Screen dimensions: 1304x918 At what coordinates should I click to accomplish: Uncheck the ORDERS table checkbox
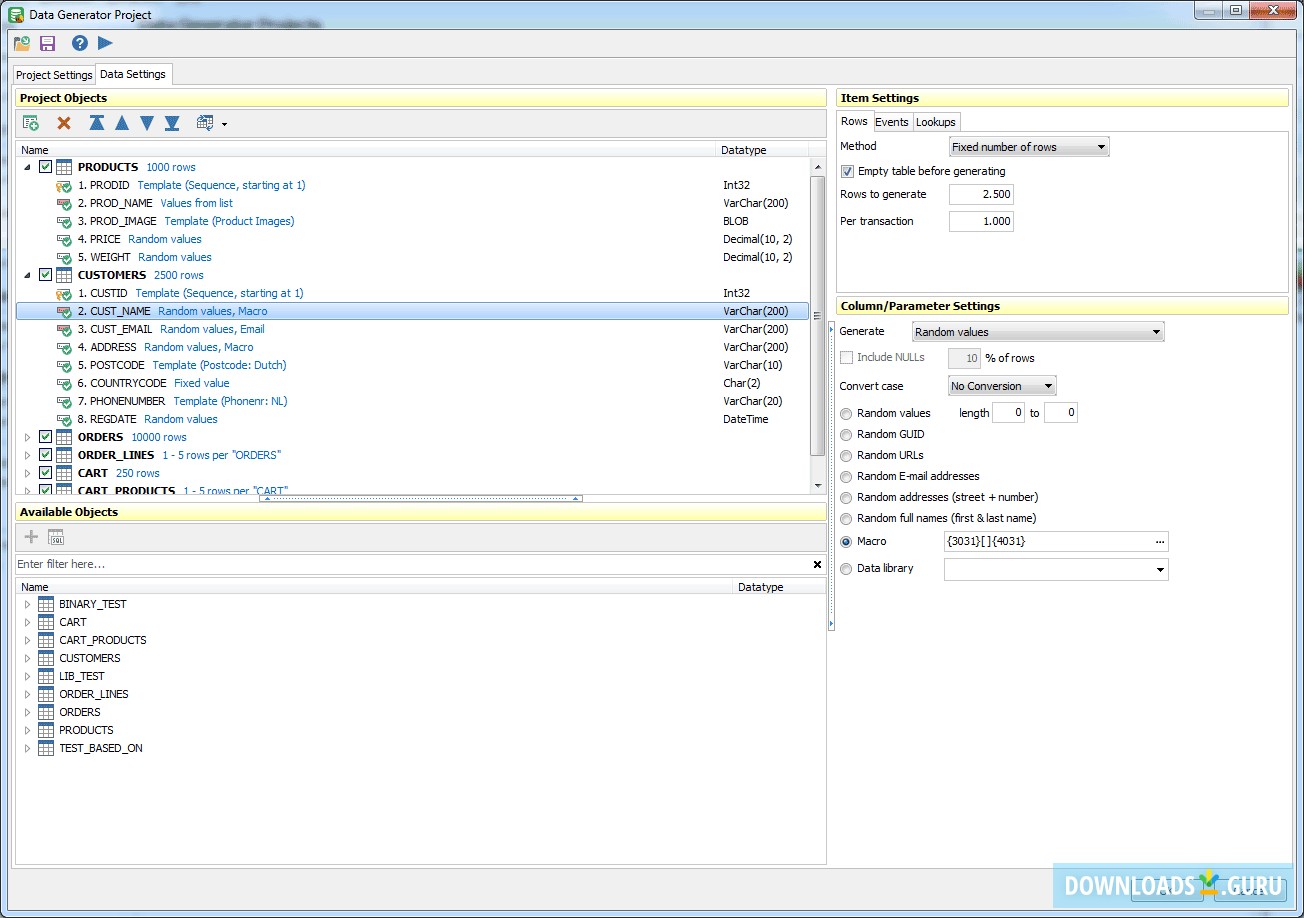pyautogui.click(x=46, y=437)
